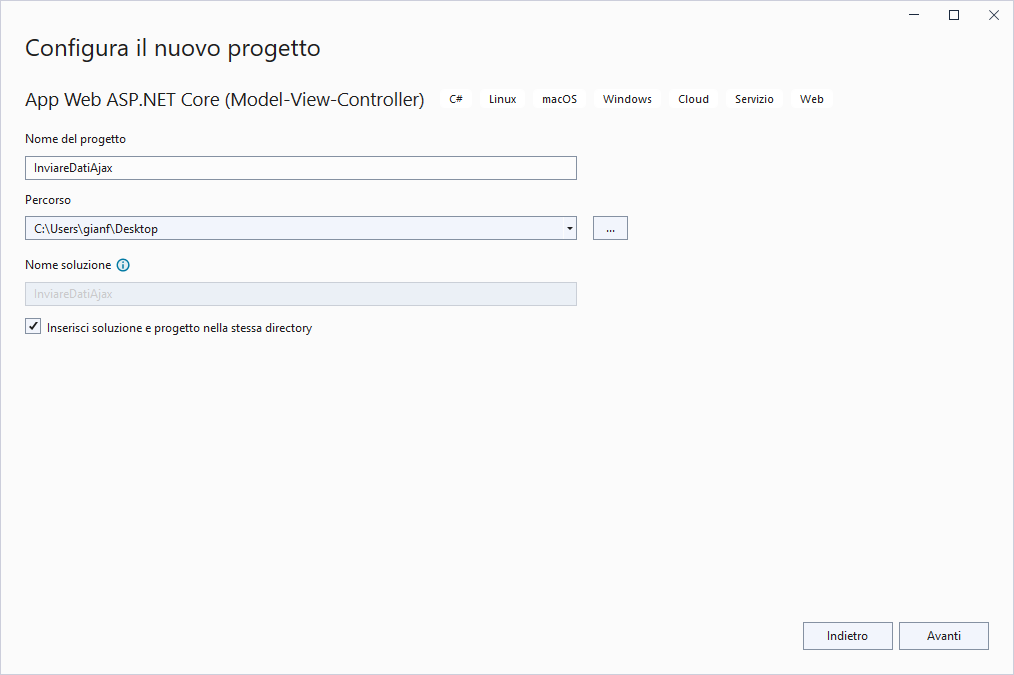The height and width of the screenshot is (675, 1014).
Task: Click the disabled Nome soluzione field
Action: click(x=301, y=294)
